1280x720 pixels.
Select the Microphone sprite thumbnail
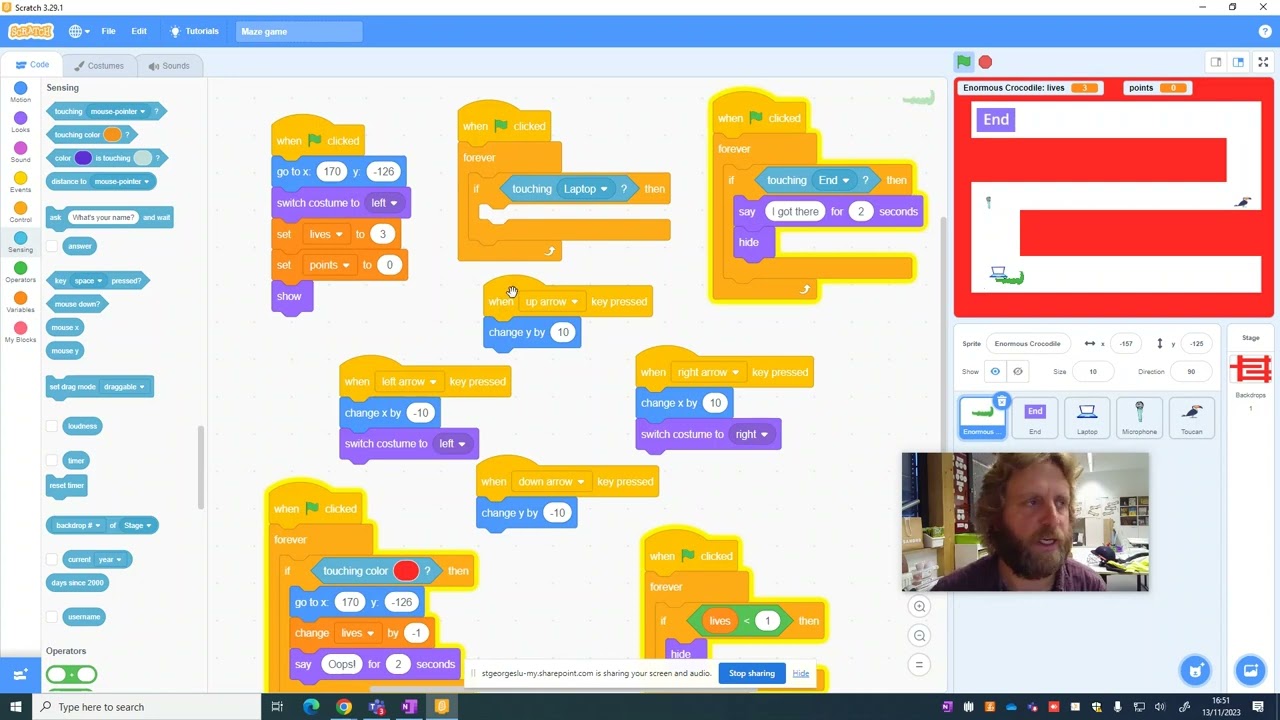(x=1139, y=418)
